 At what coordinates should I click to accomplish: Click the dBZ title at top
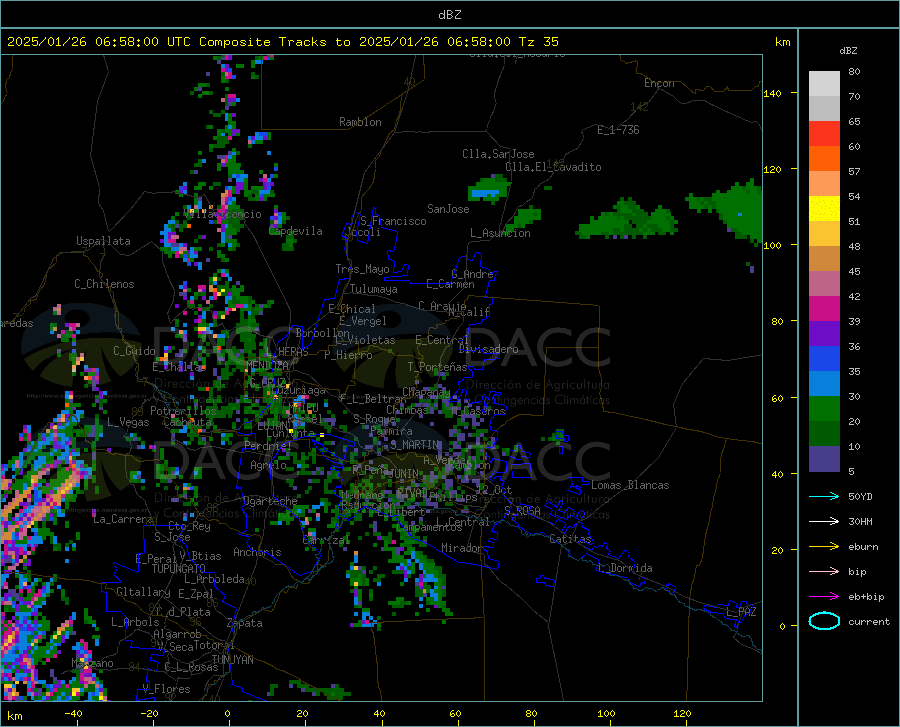[449, 15]
